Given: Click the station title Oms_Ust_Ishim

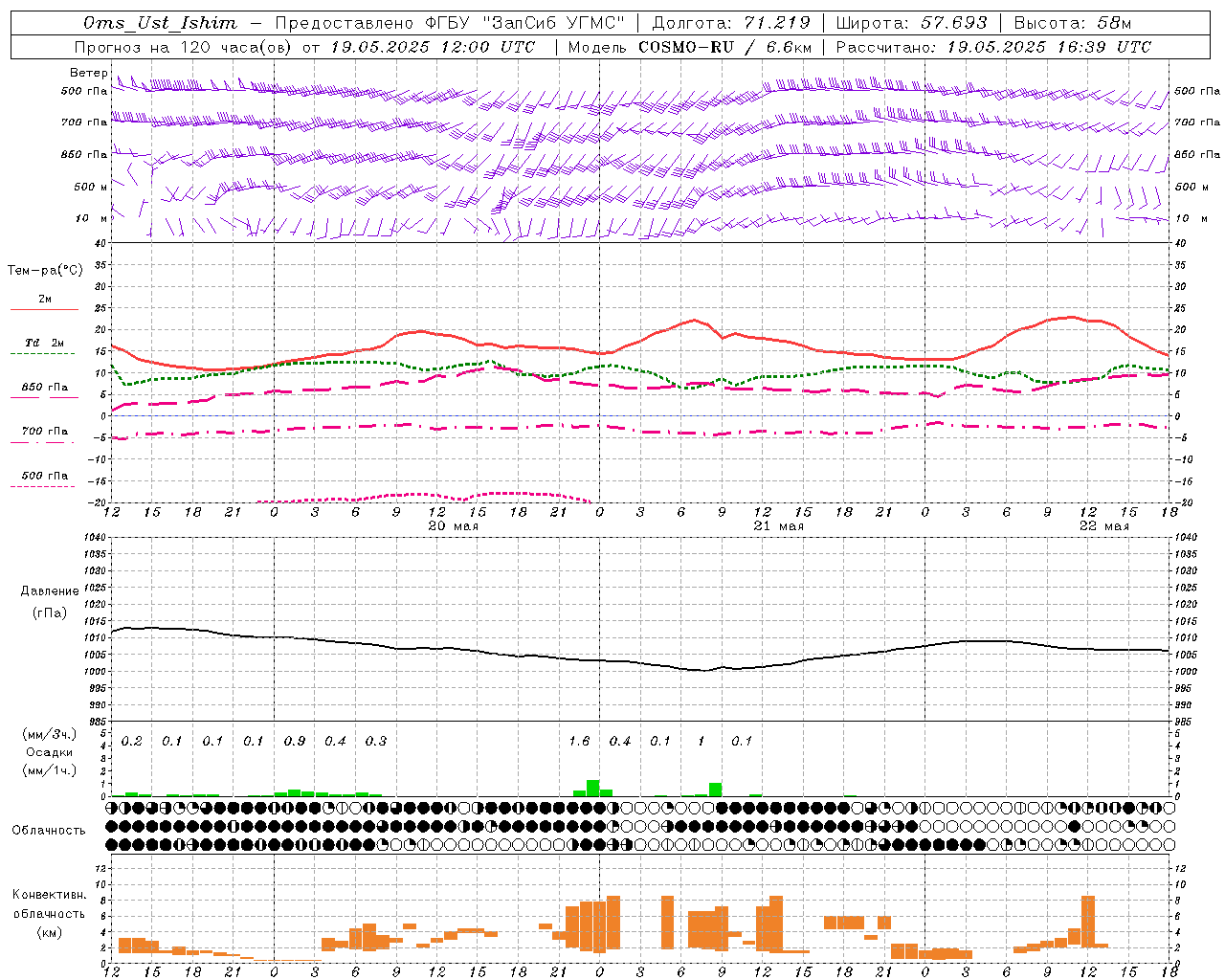Looking at the screenshot, I should (x=160, y=23).
